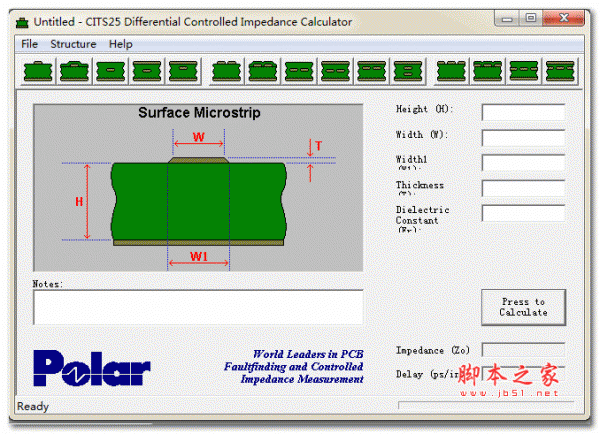This screenshot has height=434, width=600.
Task: Click the 'Ready' status bar text
Action: [x=33, y=406]
